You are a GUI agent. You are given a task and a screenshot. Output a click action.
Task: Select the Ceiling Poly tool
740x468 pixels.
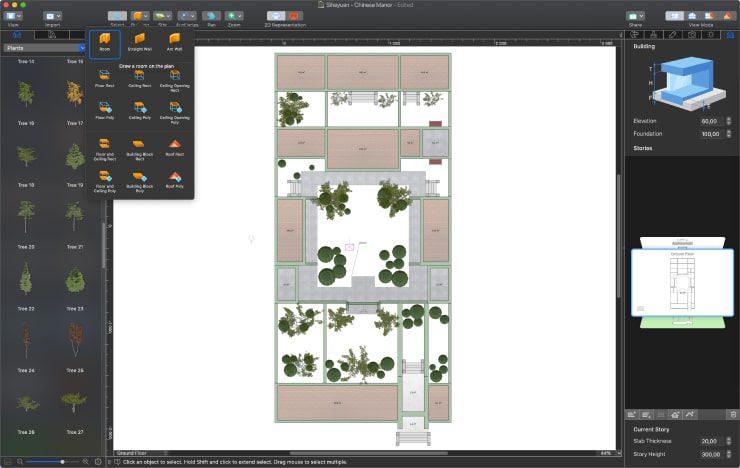[140, 110]
